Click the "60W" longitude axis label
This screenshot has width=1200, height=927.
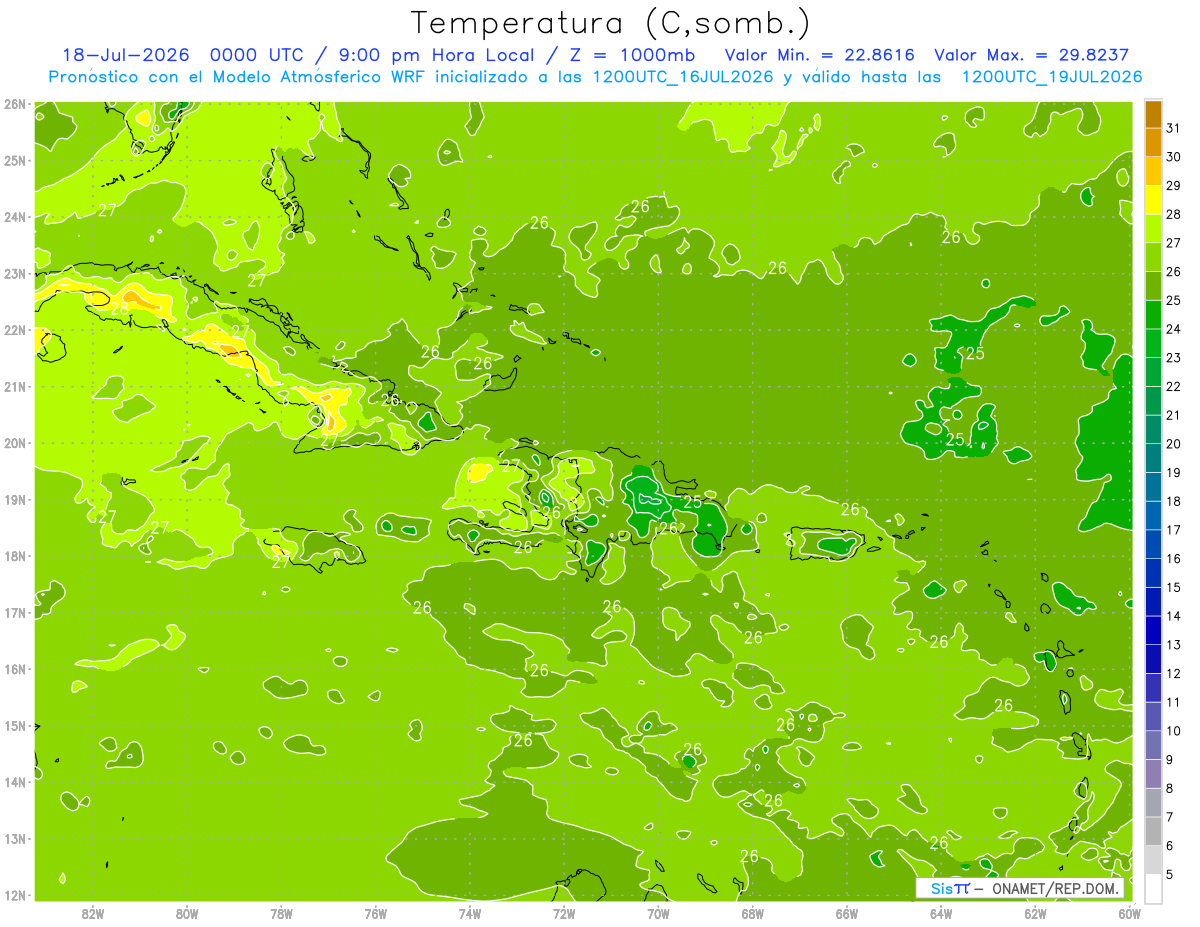1130,913
